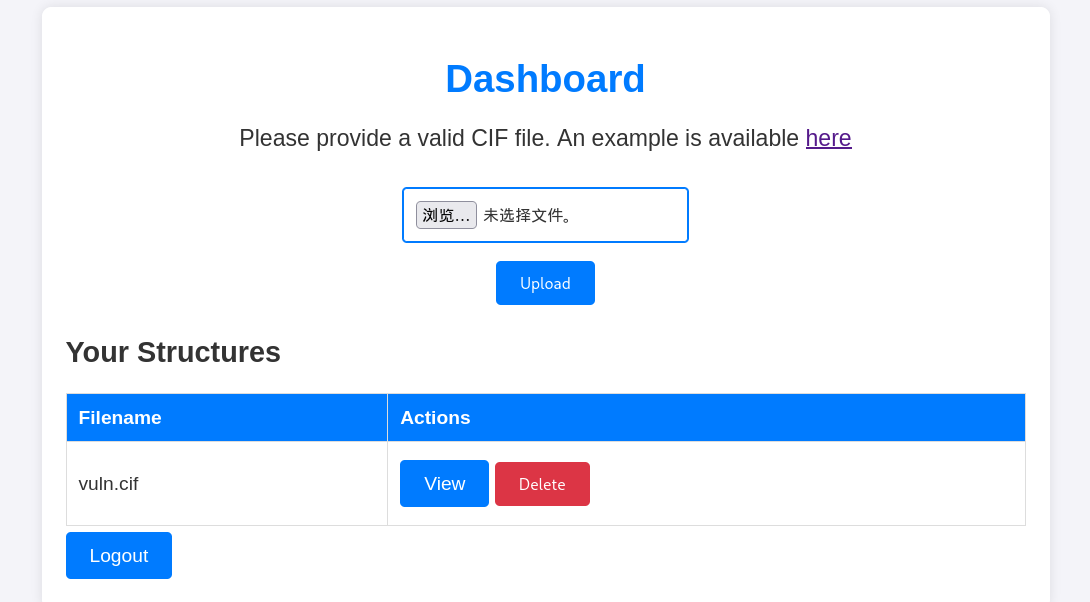
Task: Click the Actions column header
Action: coord(435,418)
